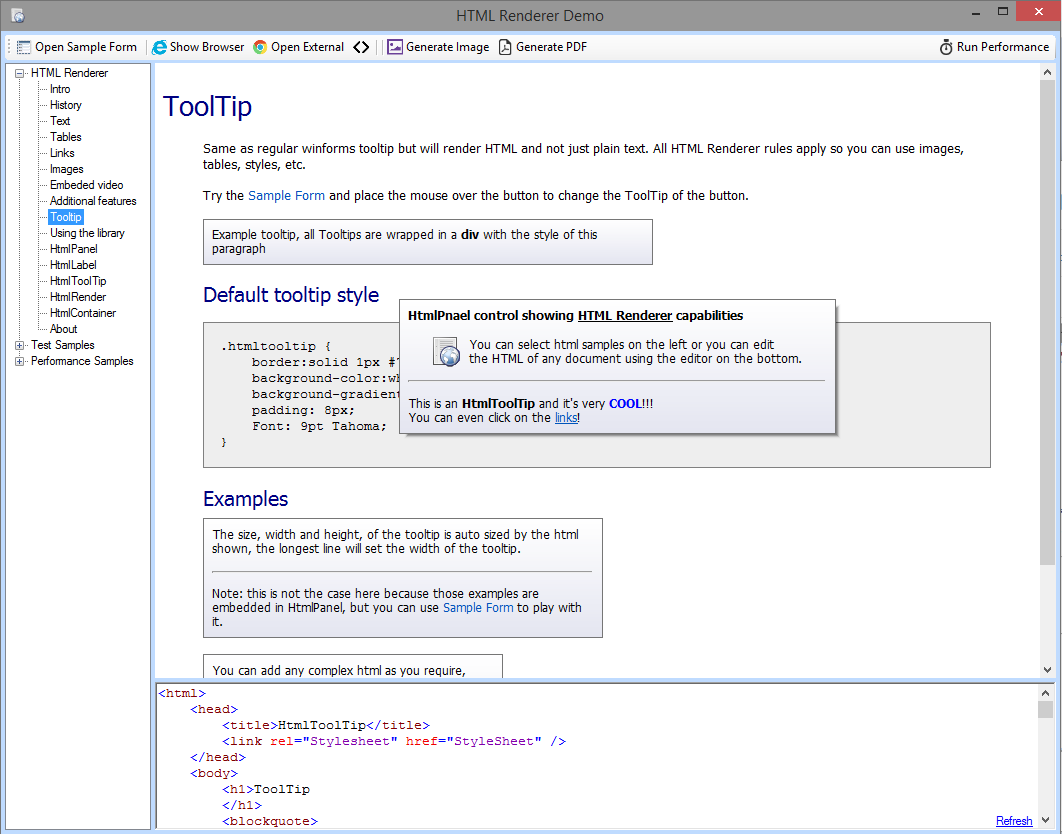Image resolution: width=1062 pixels, height=834 pixels.
Task: Toggle the HTML source editor code icon
Action: [361, 47]
